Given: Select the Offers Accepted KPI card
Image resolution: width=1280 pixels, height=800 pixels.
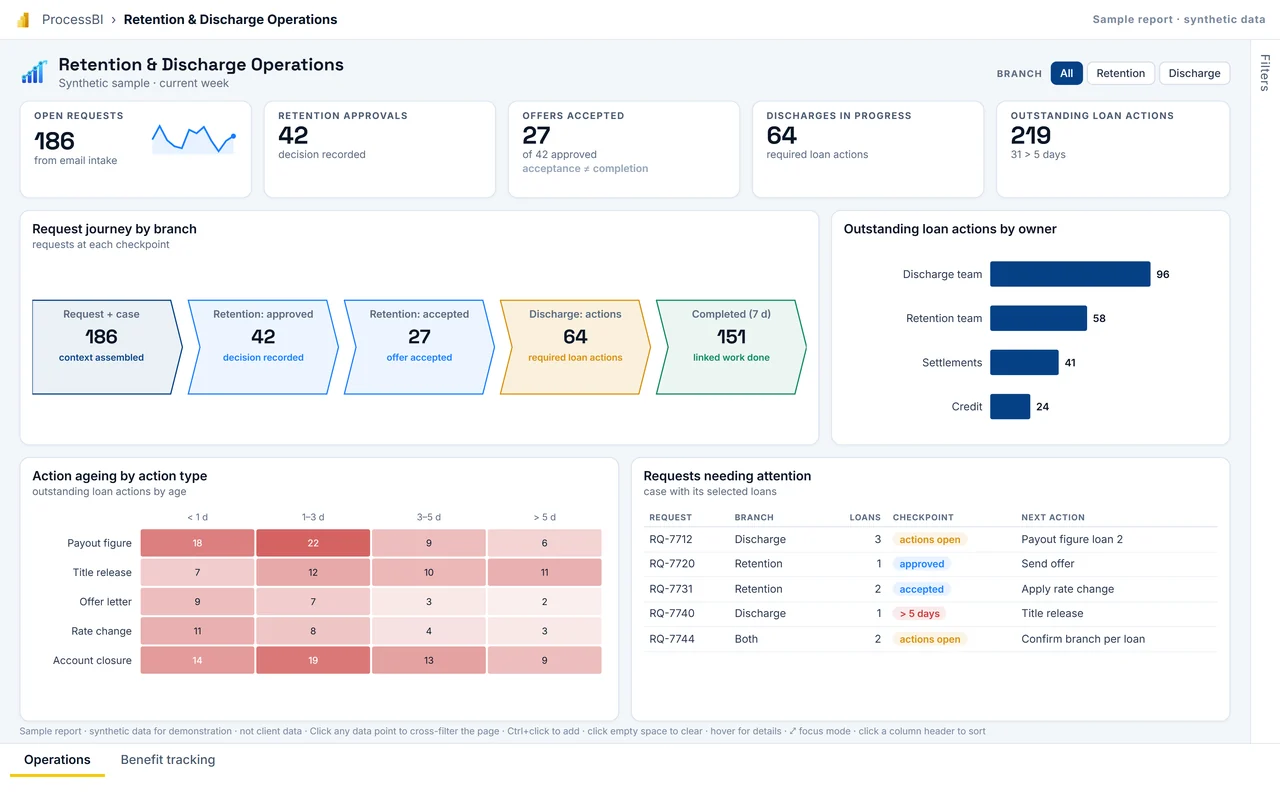Looking at the screenshot, I should click(624, 149).
